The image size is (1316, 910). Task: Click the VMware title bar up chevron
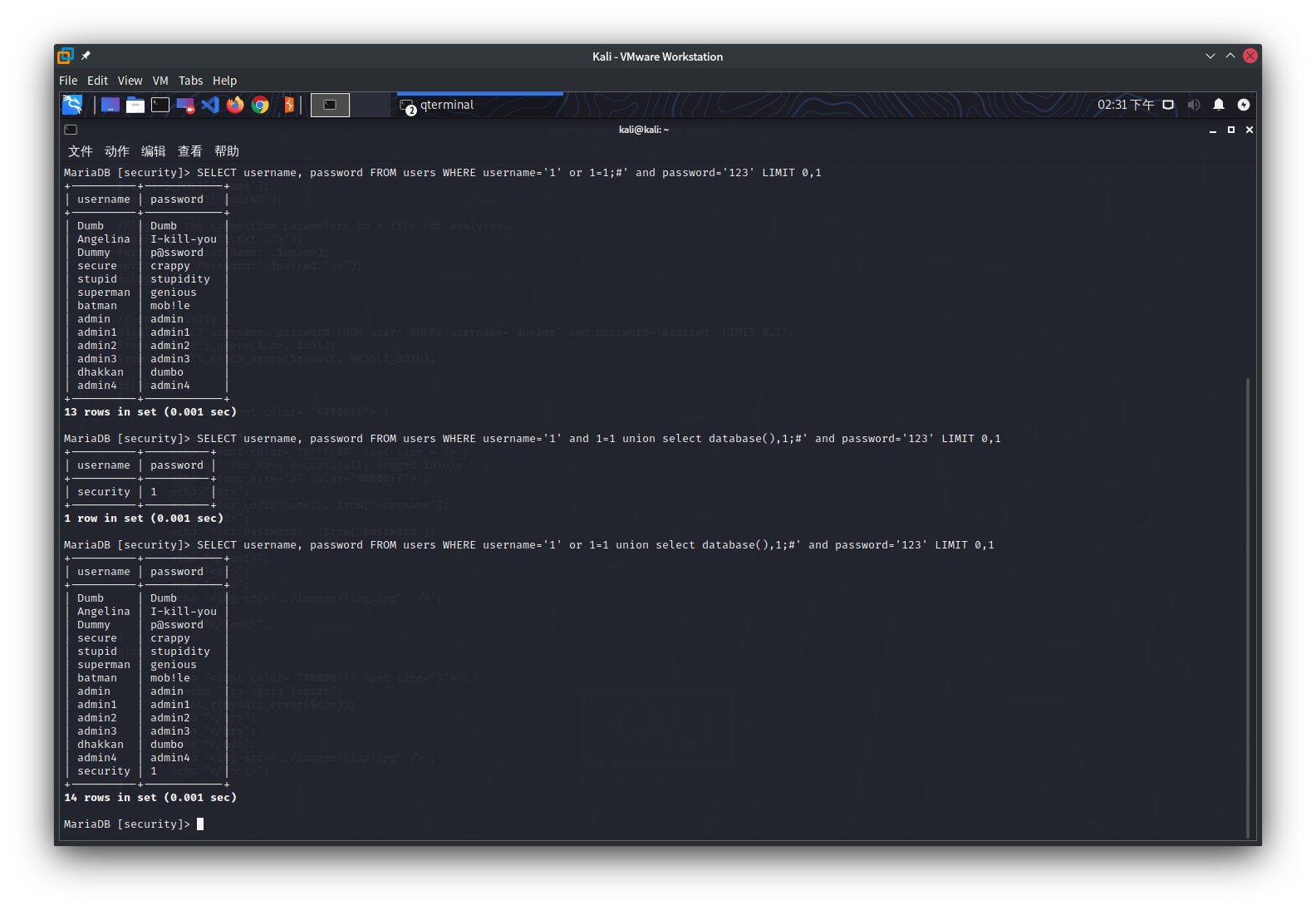click(x=1230, y=56)
